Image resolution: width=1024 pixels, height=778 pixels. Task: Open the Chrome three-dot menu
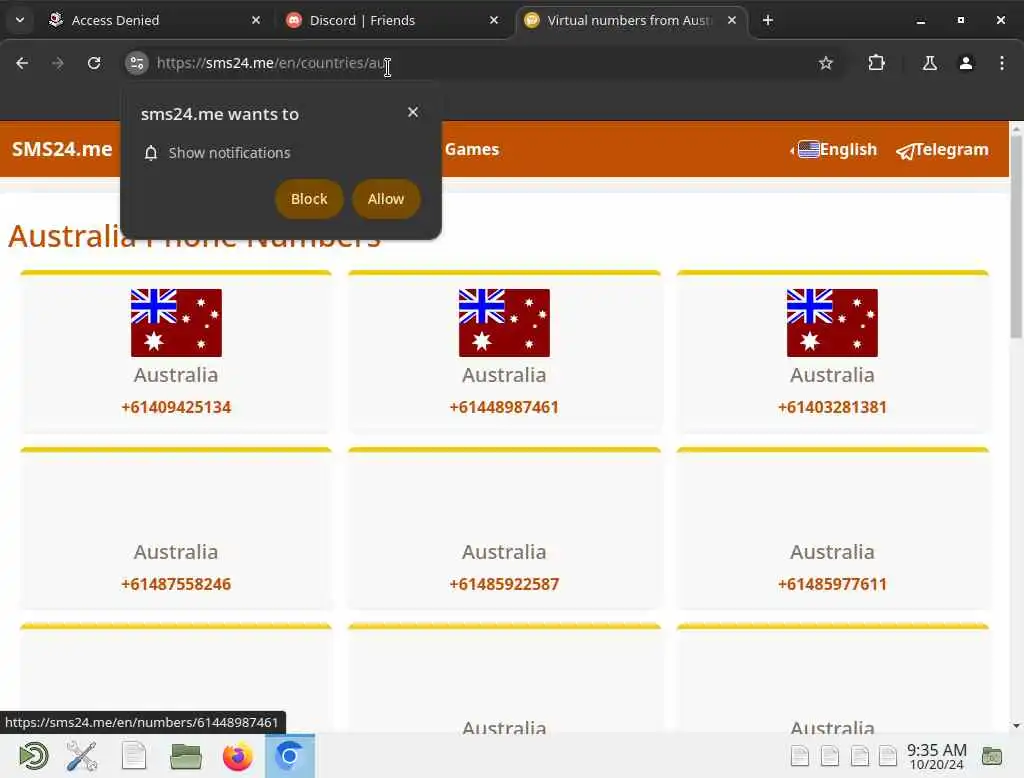(x=1001, y=63)
